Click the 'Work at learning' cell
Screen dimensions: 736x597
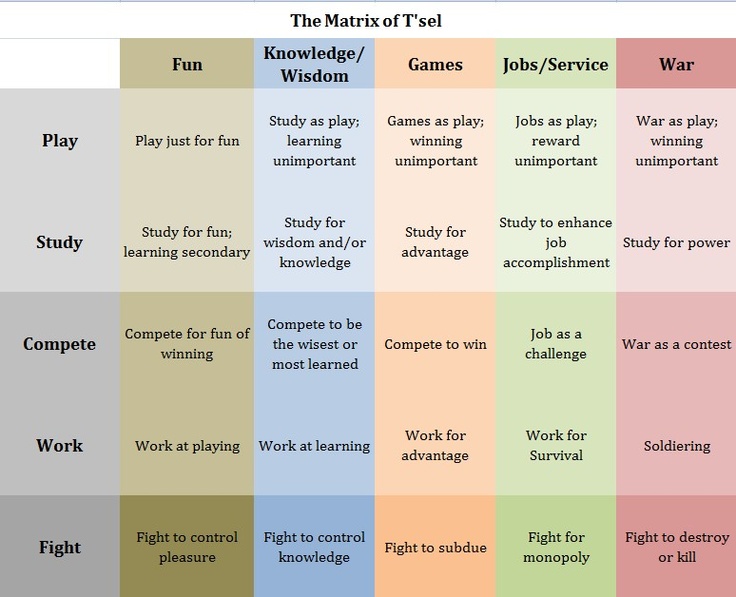coord(314,445)
